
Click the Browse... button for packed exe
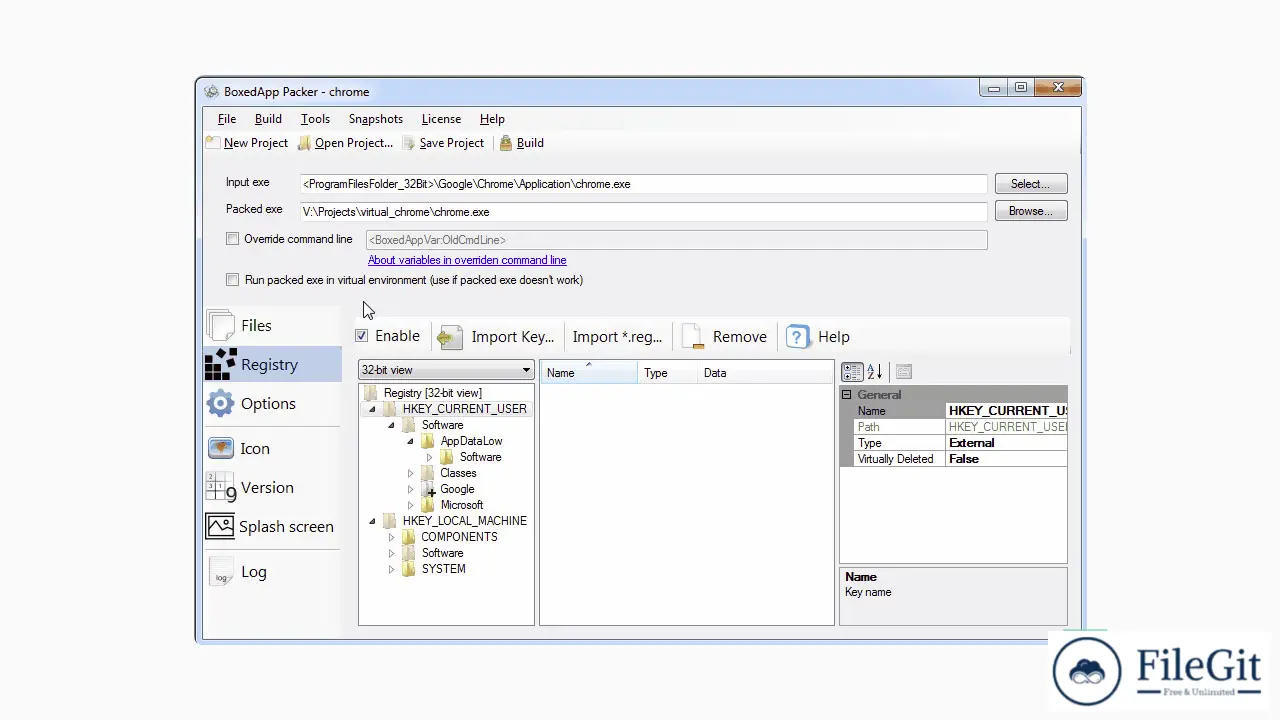(1031, 211)
